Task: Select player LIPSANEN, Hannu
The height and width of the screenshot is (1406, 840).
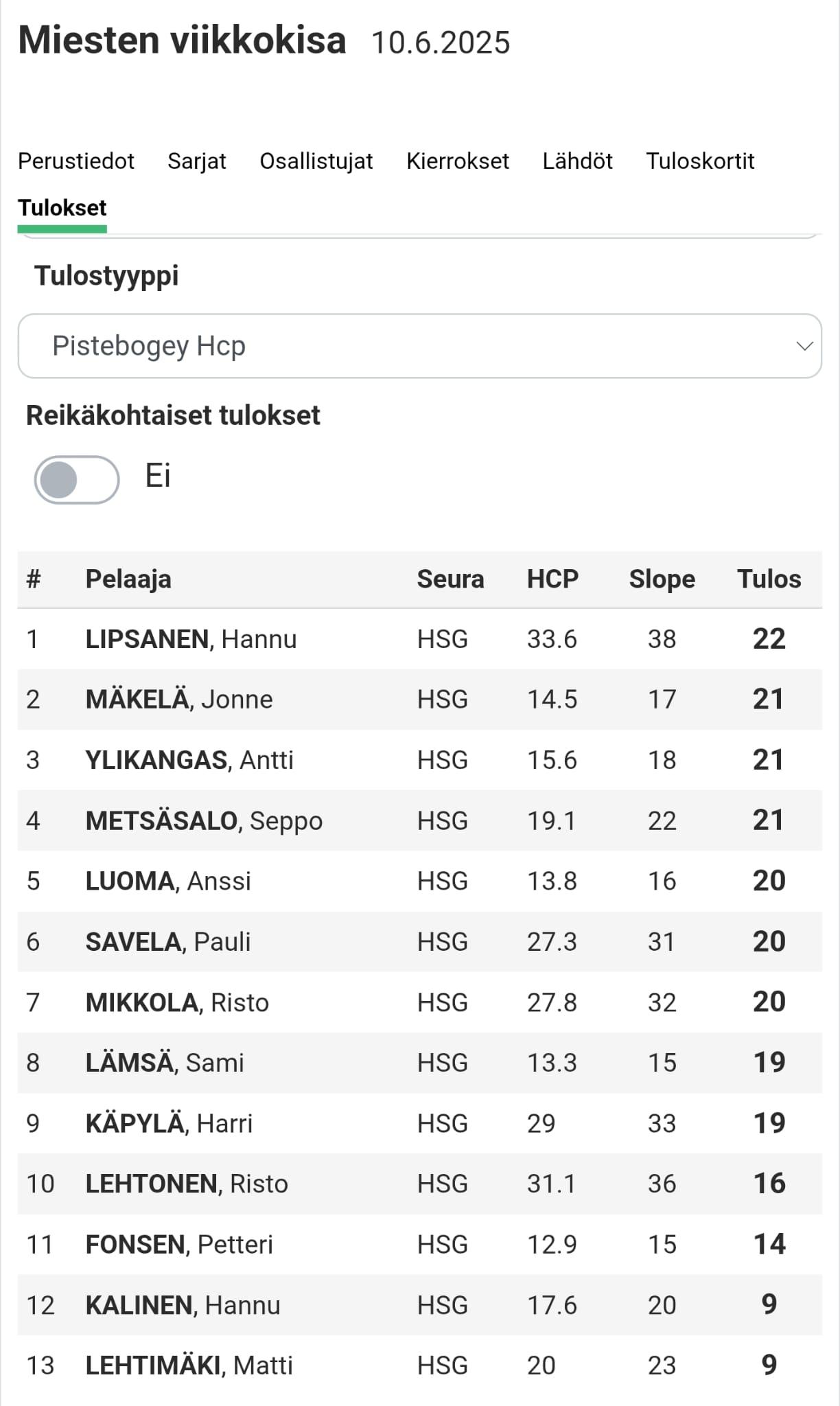Action: 191,639
